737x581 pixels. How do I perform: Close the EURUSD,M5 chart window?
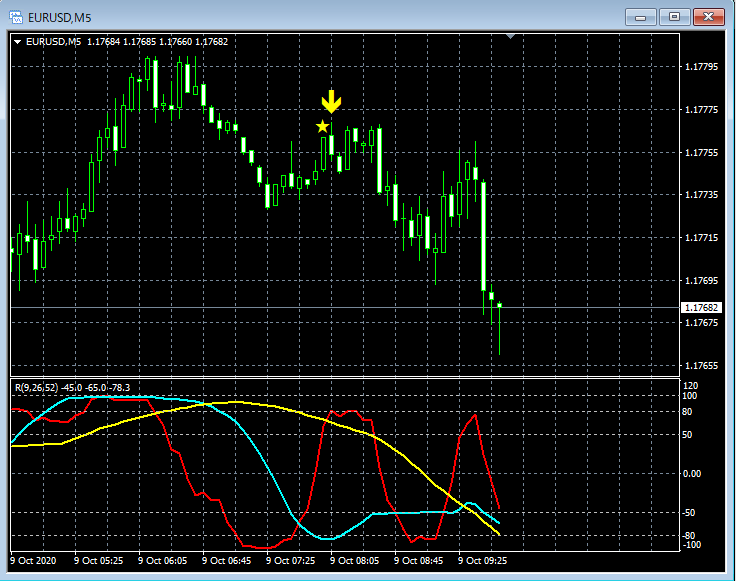coord(709,17)
